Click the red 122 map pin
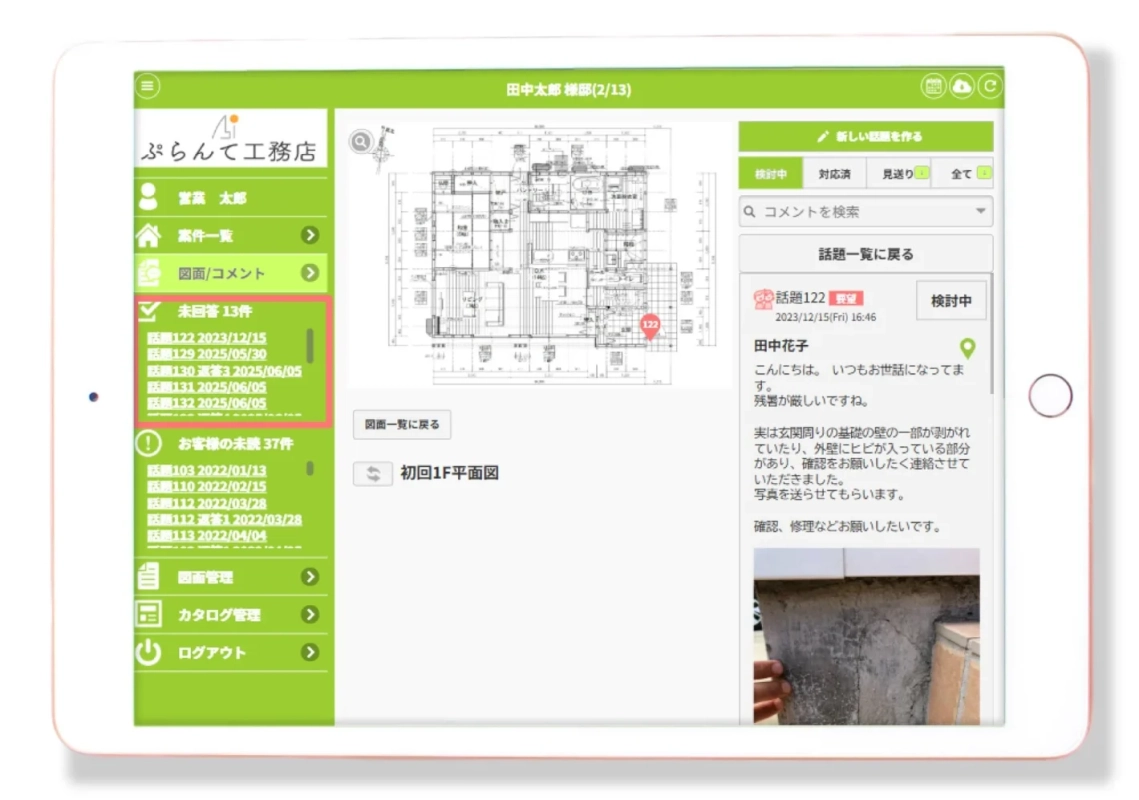 pyautogui.click(x=650, y=328)
